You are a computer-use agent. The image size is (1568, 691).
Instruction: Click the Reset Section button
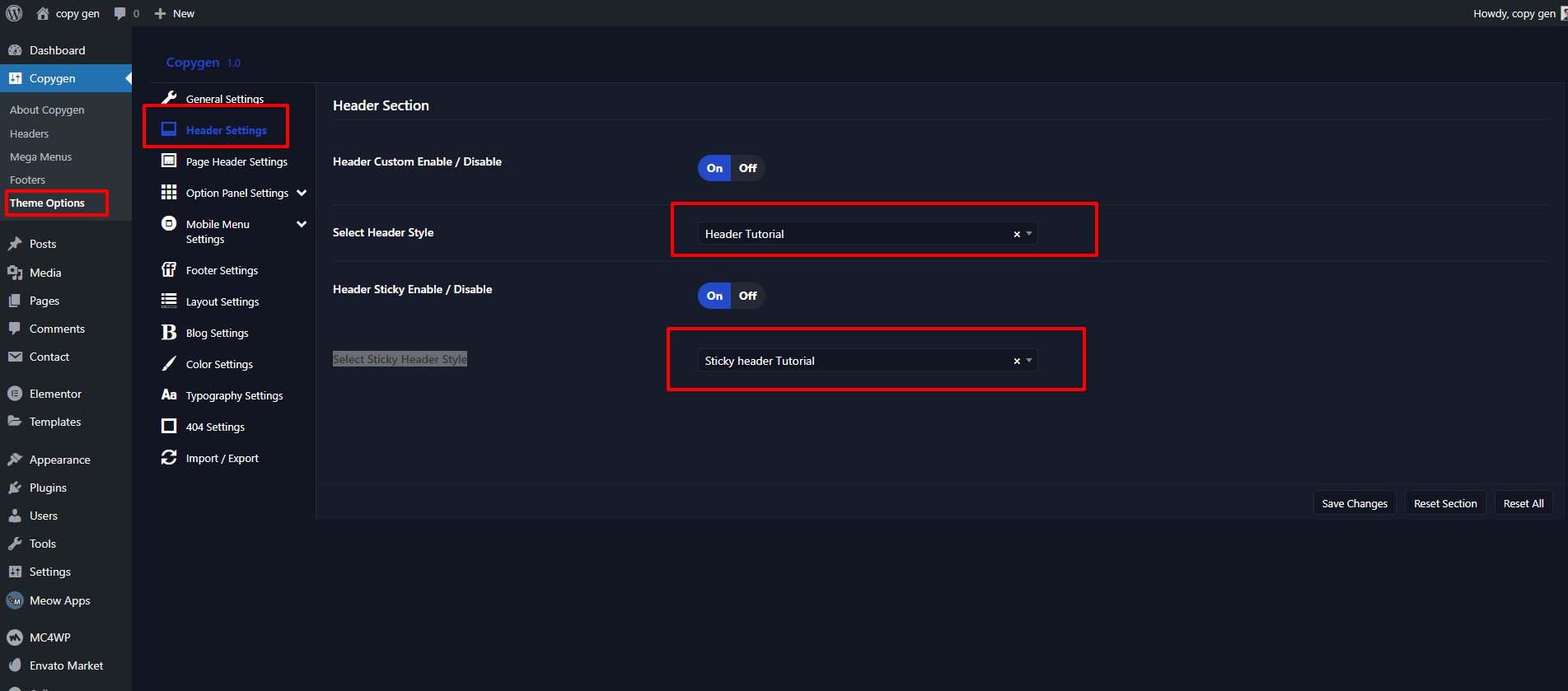click(x=1445, y=503)
